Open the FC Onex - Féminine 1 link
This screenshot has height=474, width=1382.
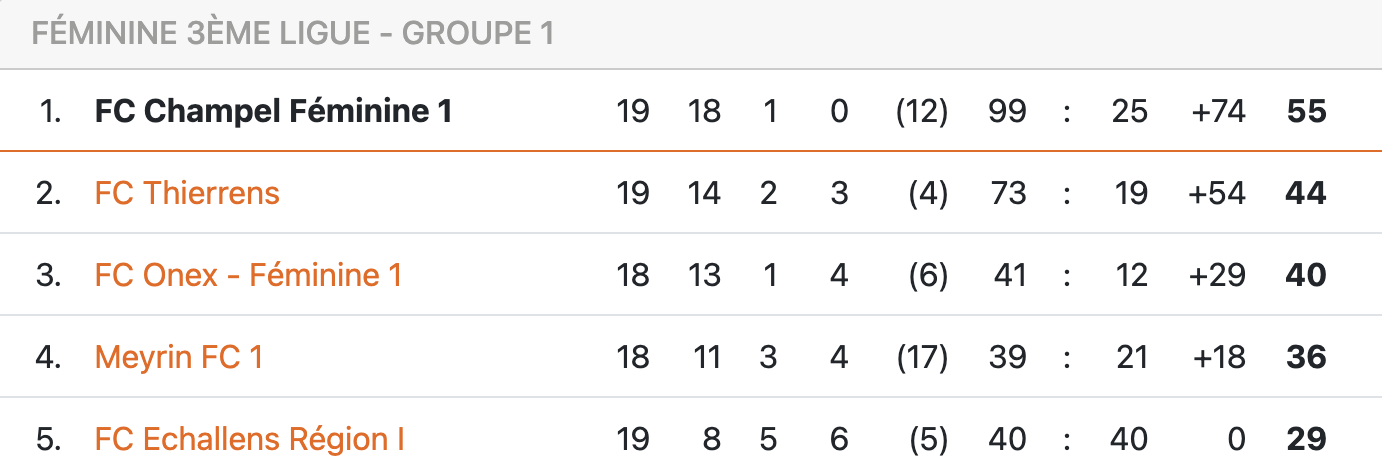click(x=248, y=275)
